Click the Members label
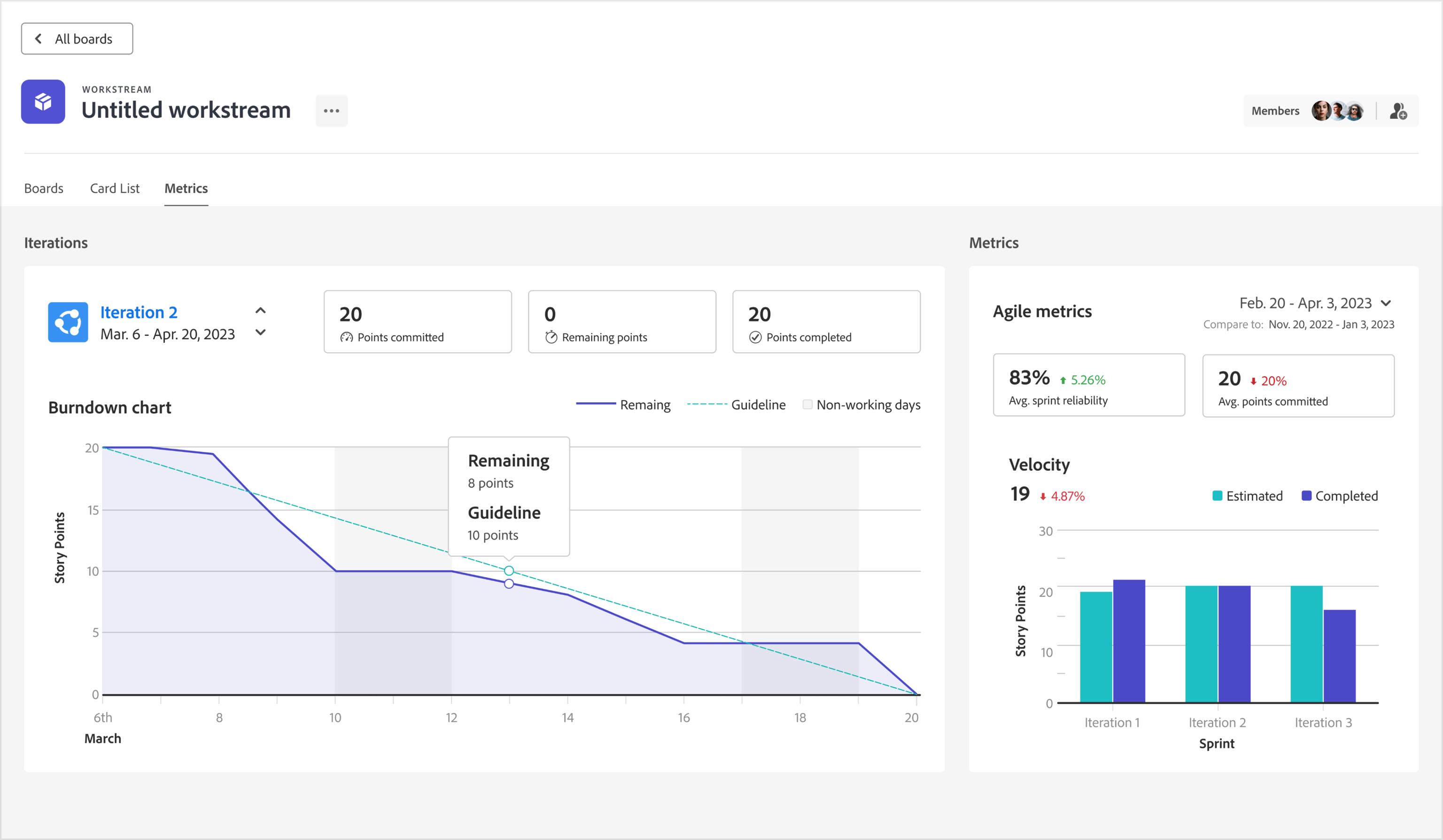The image size is (1443, 840). (x=1275, y=111)
